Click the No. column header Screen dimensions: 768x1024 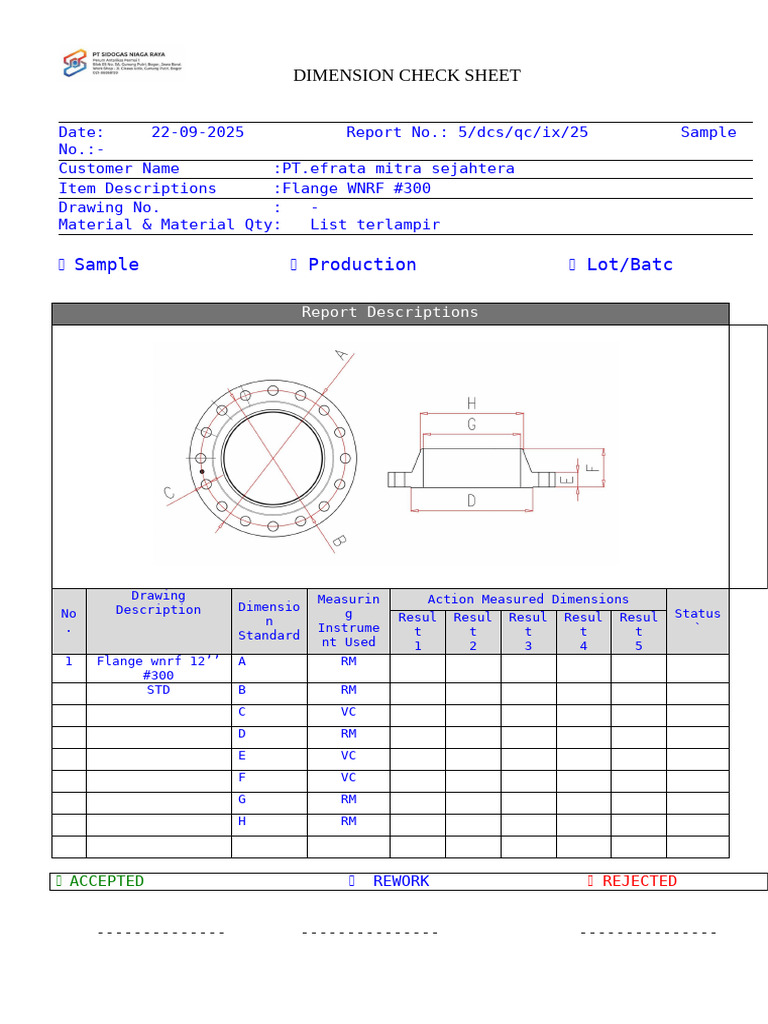click(69, 621)
